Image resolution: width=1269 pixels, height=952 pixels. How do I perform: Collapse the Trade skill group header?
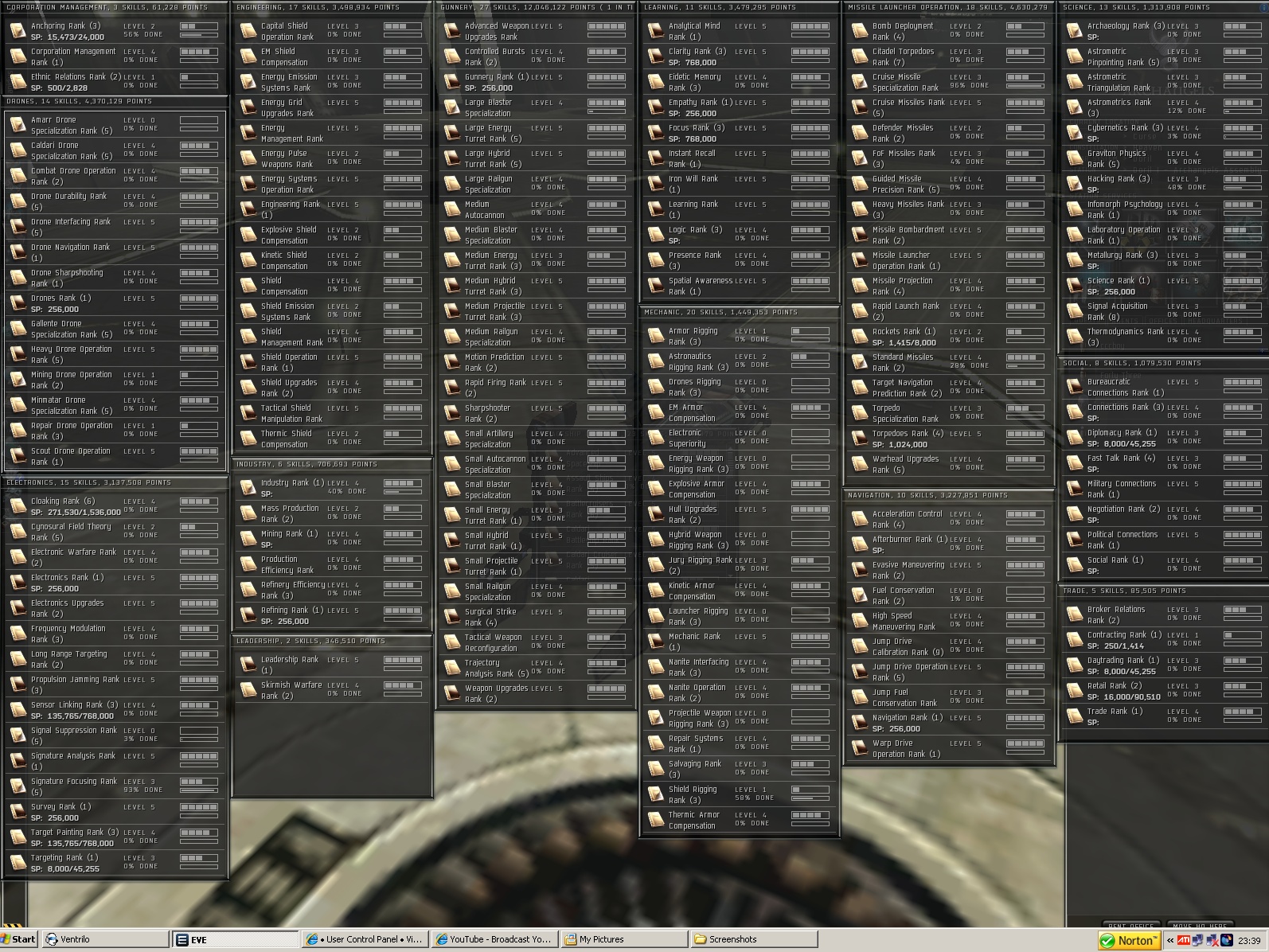click(1163, 591)
